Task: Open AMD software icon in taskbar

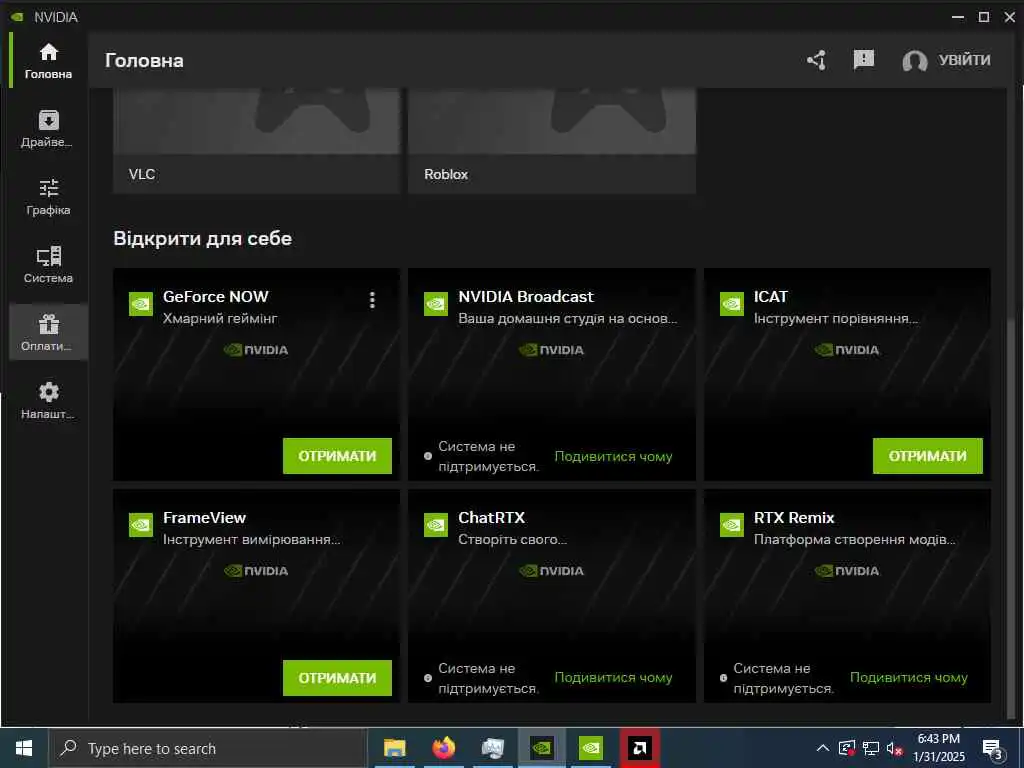Action: pos(639,748)
